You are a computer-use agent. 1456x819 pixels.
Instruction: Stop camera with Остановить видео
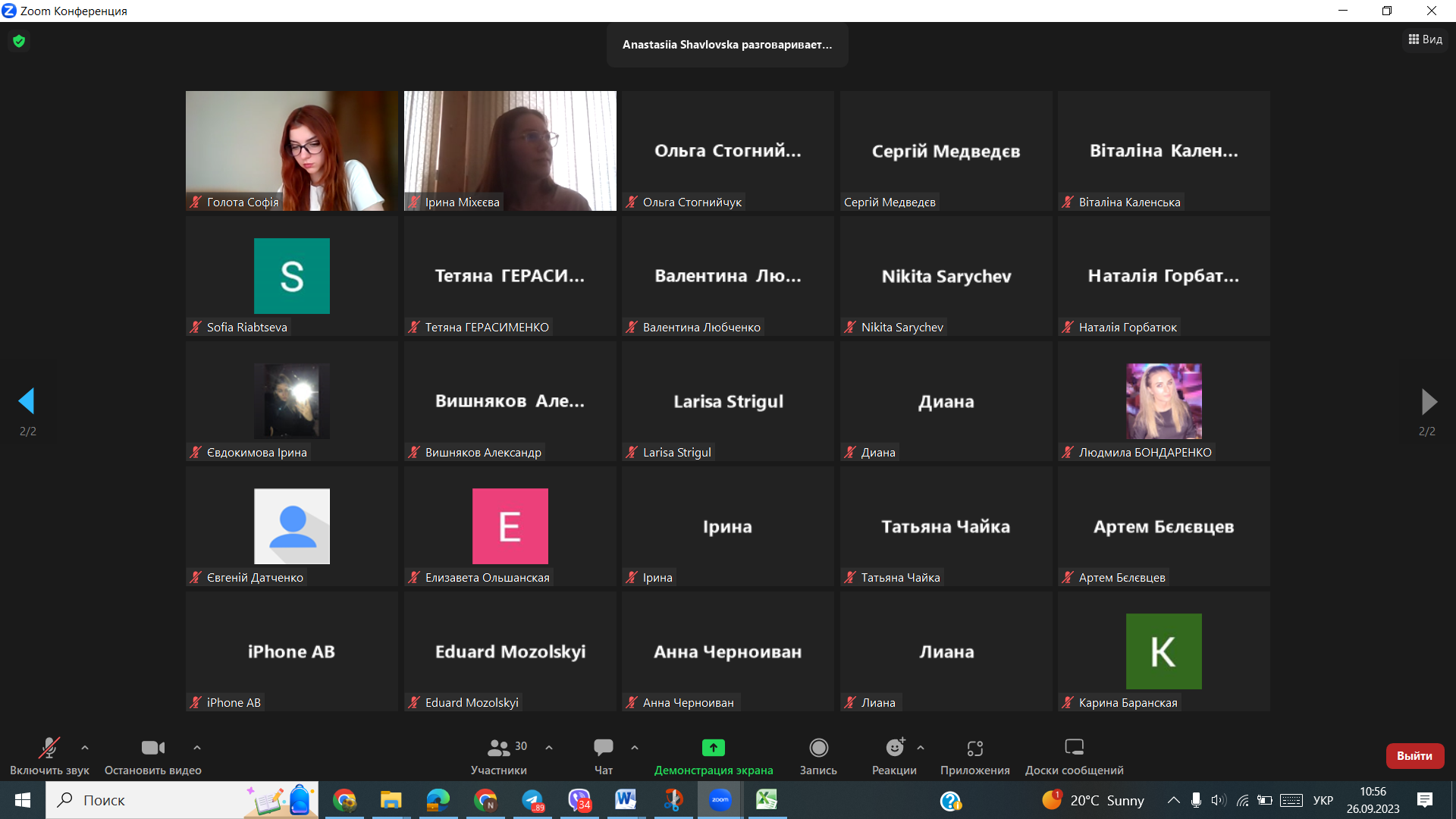[x=152, y=748]
